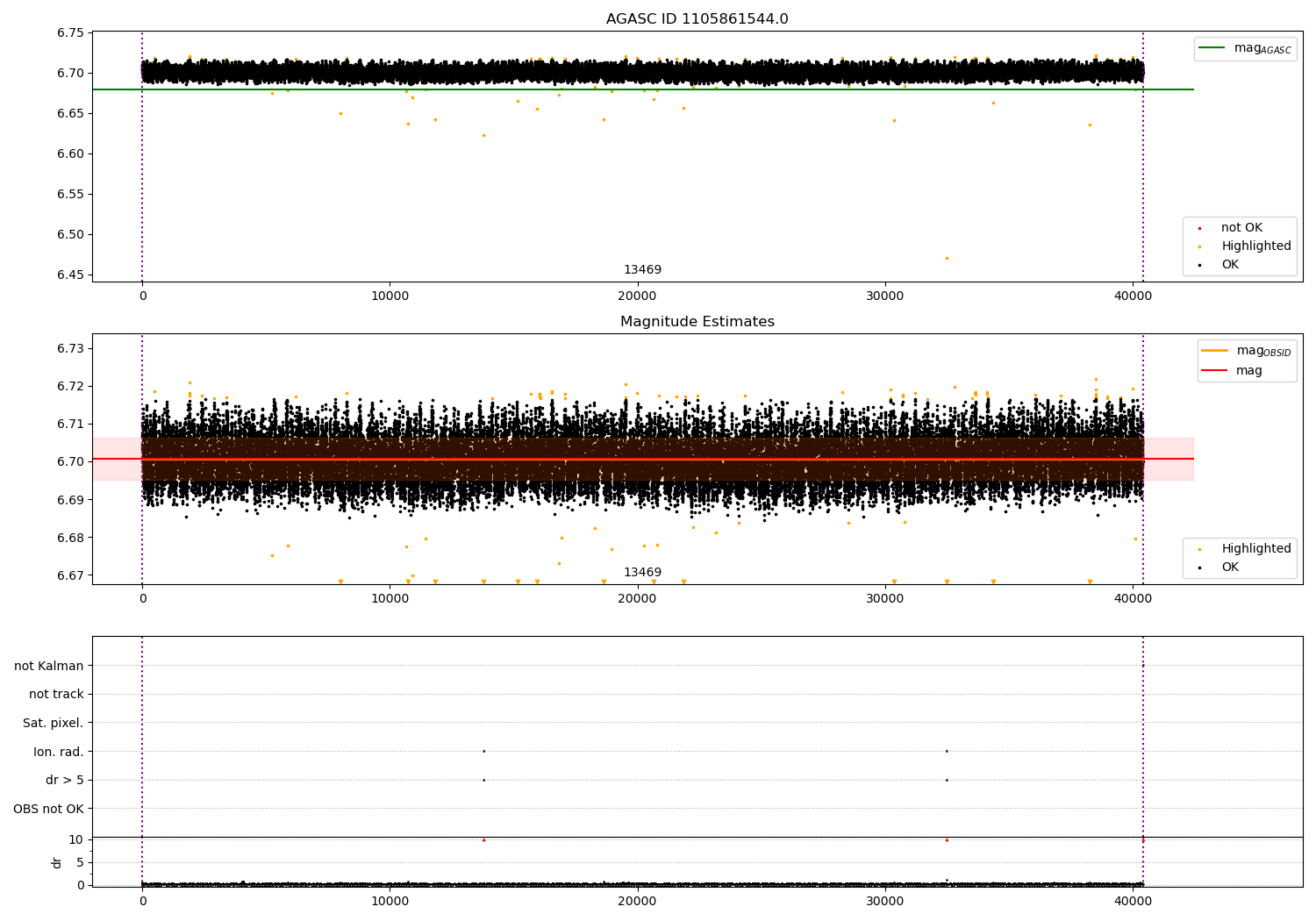Click the 6.73 y-axis tick label

(x=69, y=348)
